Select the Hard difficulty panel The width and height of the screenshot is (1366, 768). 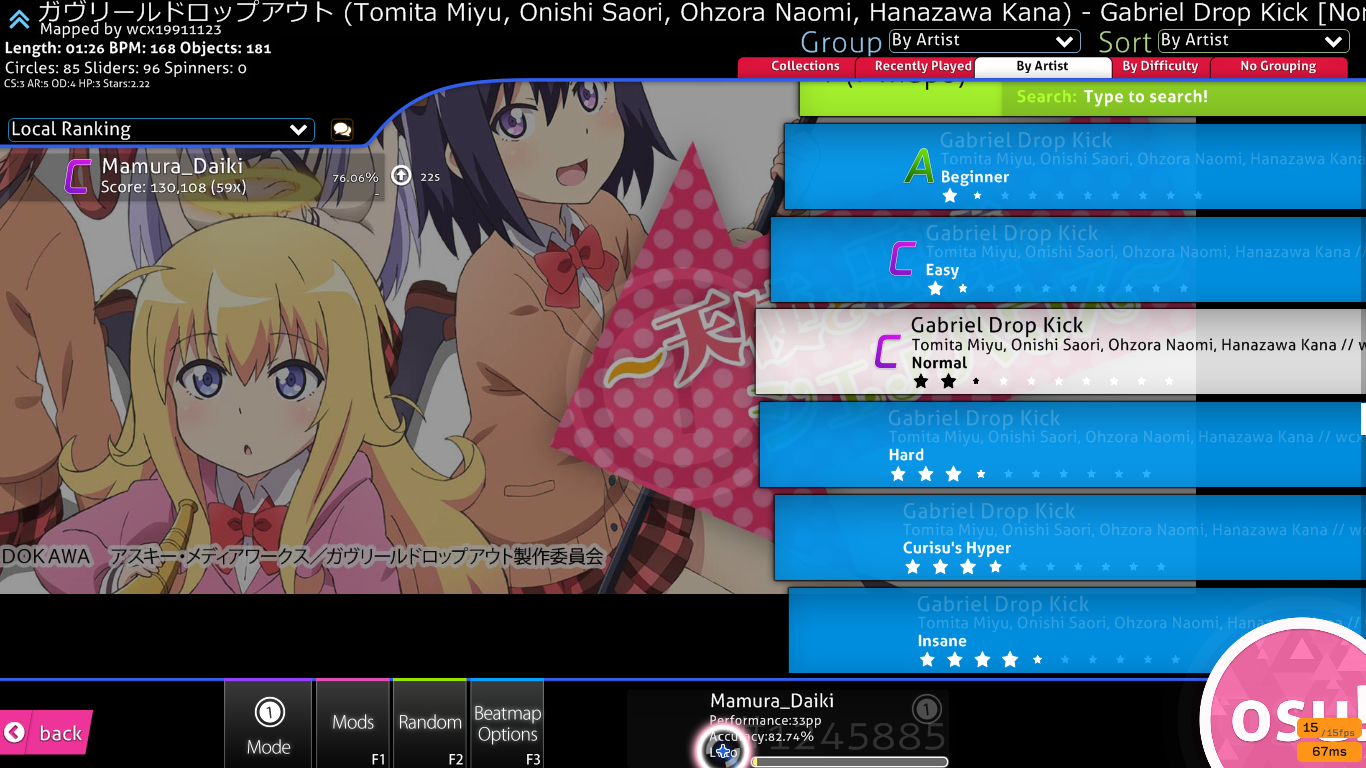click(1062, 444)
